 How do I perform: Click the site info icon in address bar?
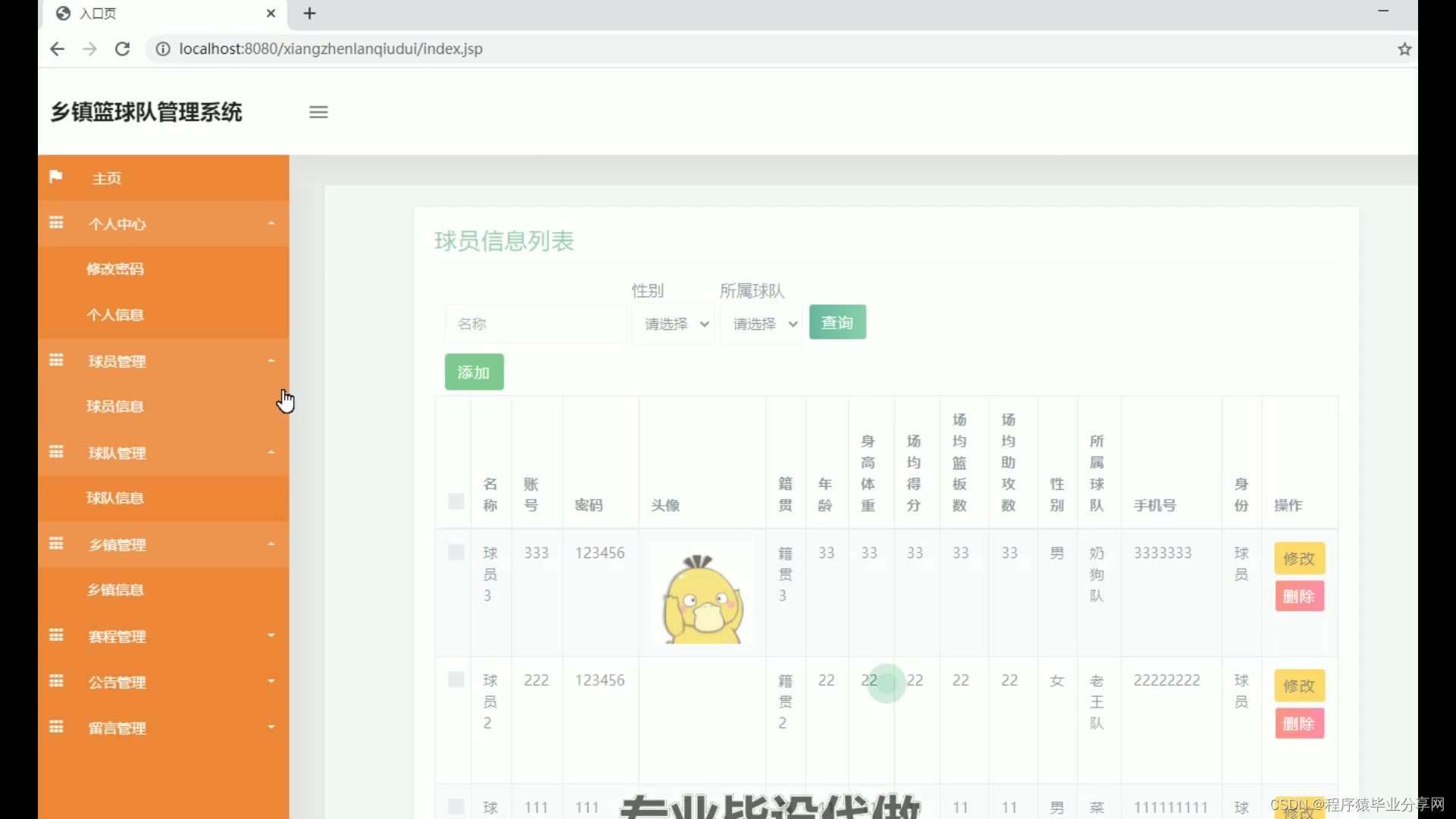[162, 49]
